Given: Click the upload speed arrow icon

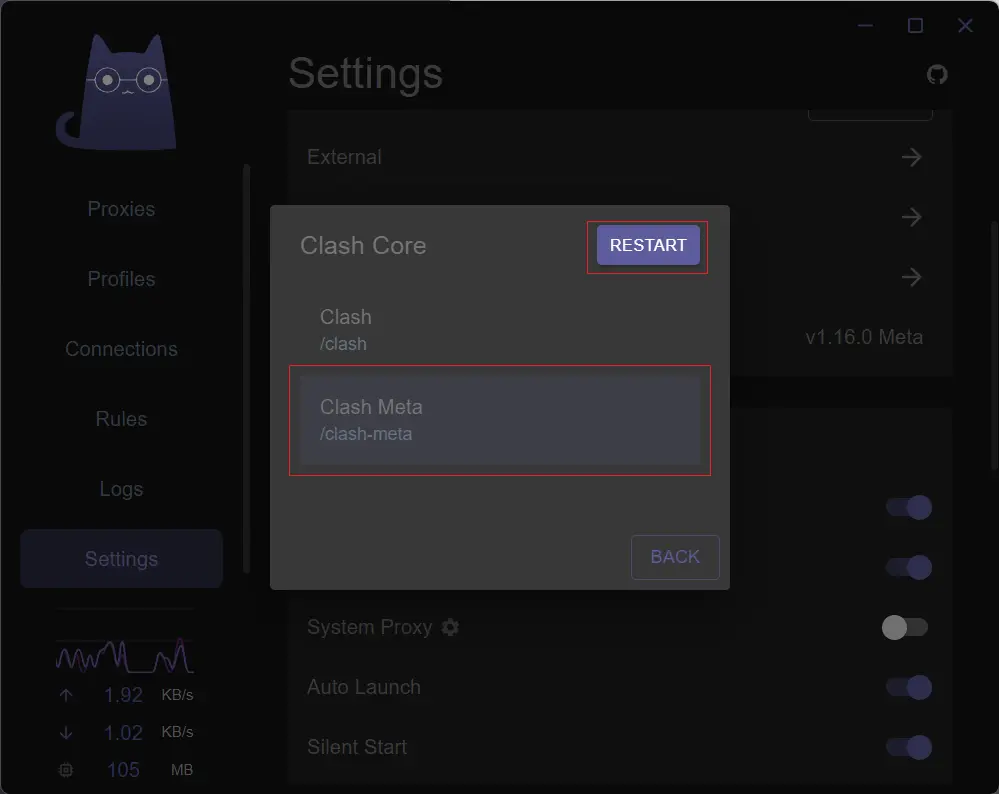Looking at the screenshot, I should [x=66, y=695].
